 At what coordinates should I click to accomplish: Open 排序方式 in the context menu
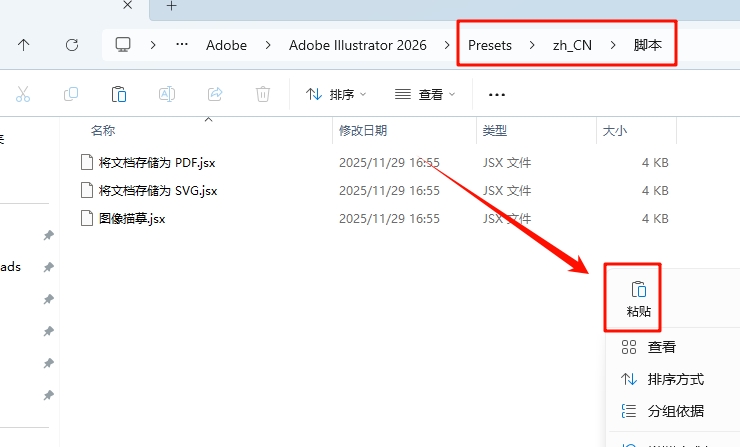point(675,379)
